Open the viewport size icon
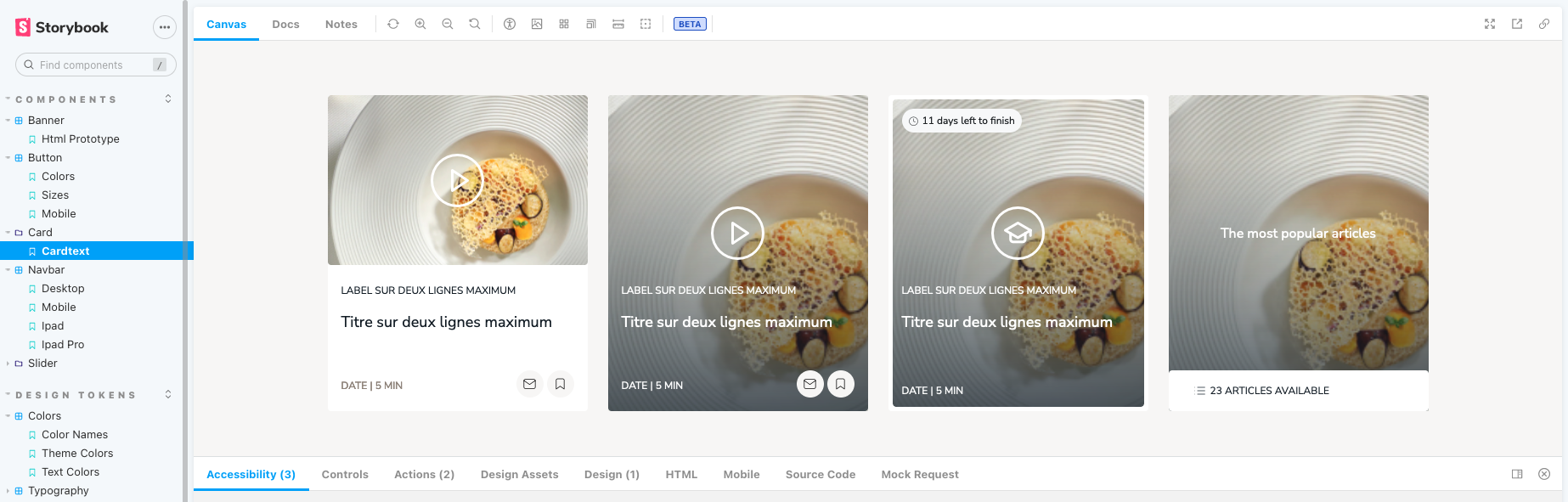The height and width of the screenshot is (502, 1568). [591, 24]
